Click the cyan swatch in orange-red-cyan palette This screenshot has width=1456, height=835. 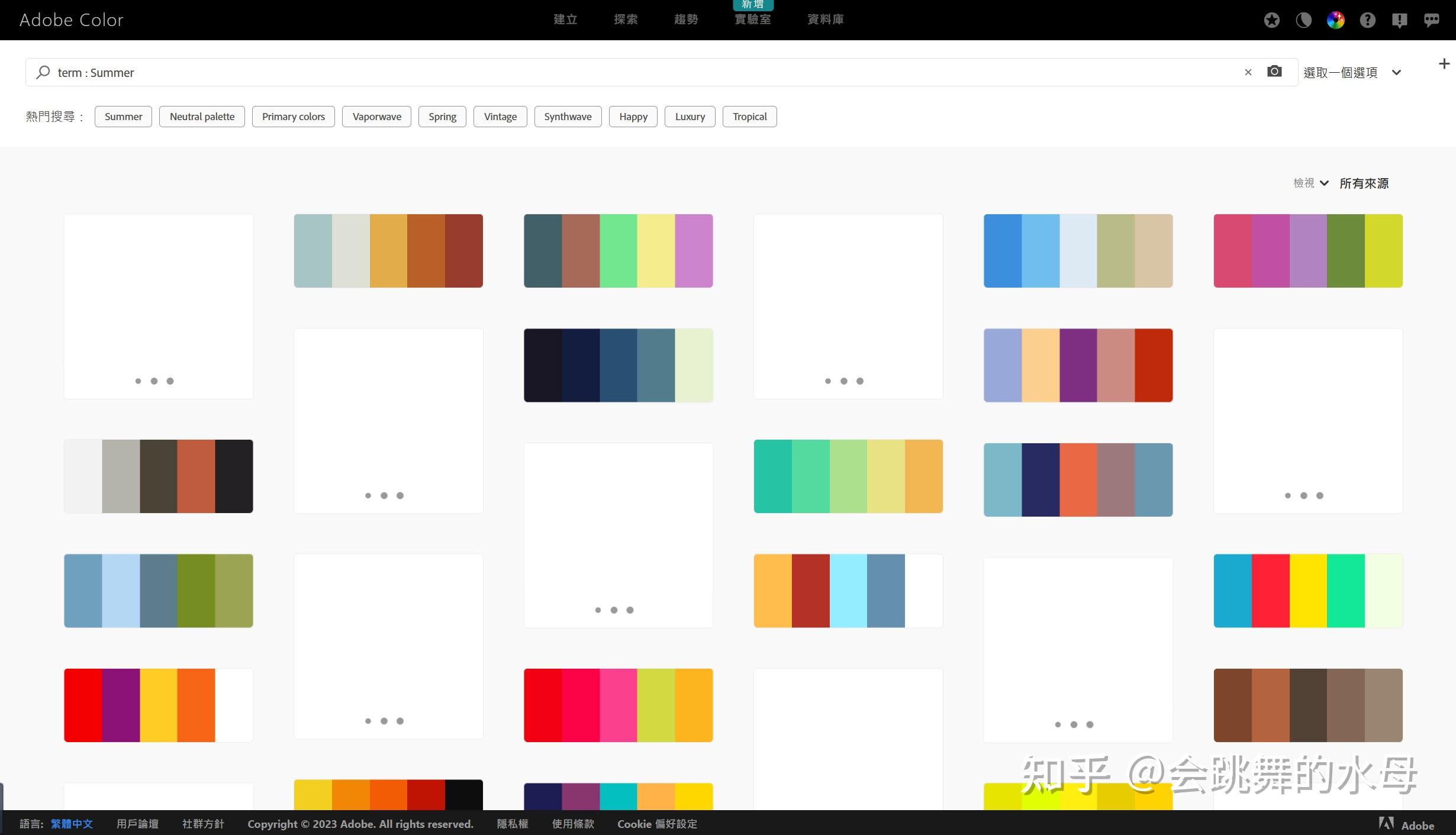coord(848,591)
